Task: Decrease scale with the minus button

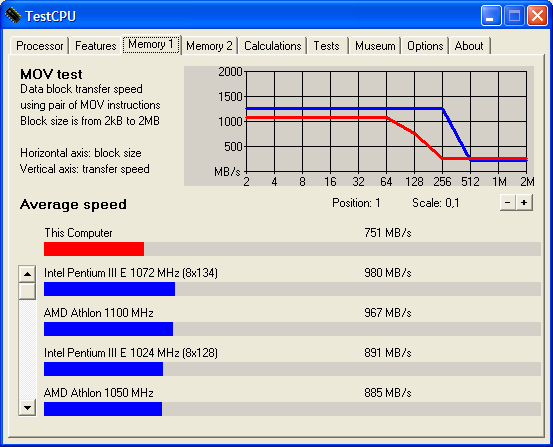Action: point(508,203)
